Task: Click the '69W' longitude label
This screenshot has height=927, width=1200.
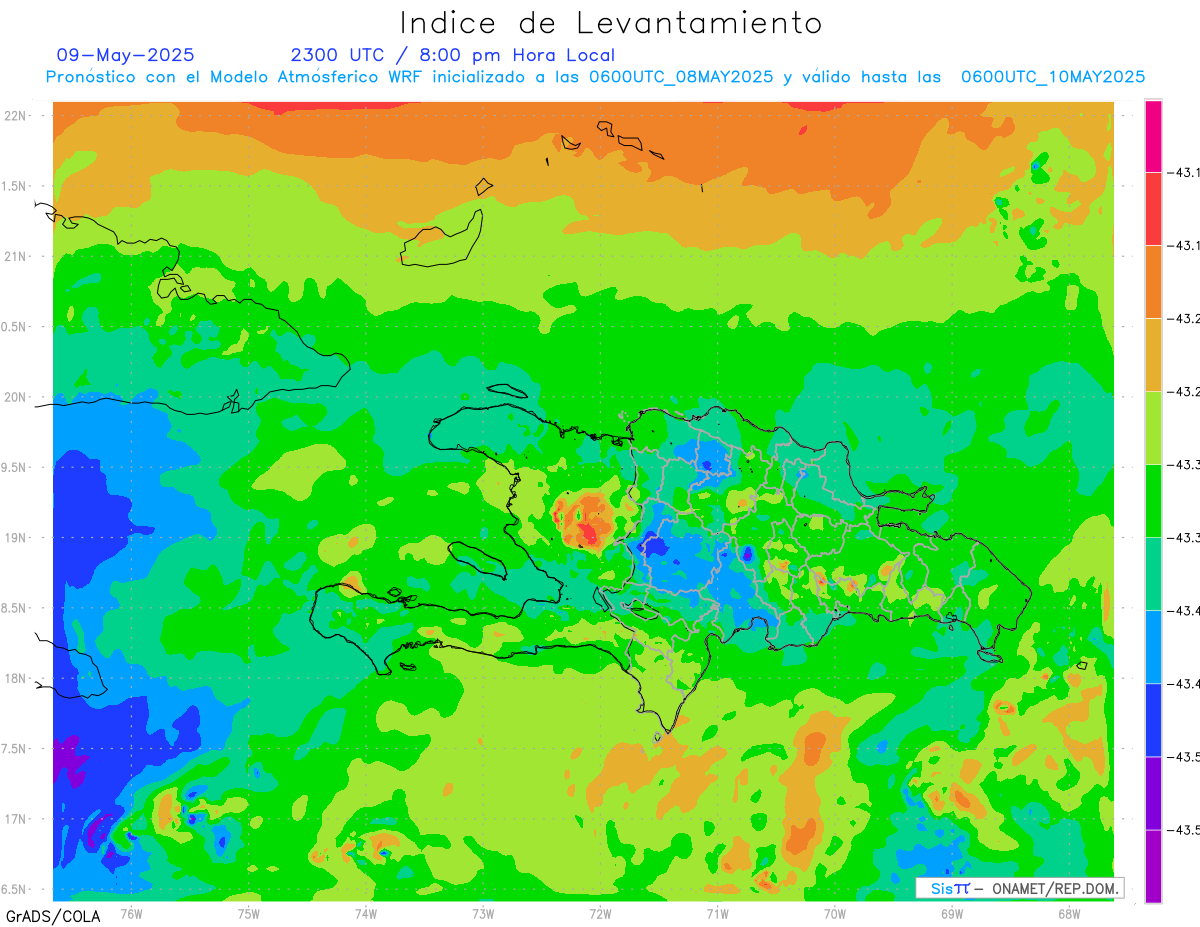Action: [x=952, y=914]
